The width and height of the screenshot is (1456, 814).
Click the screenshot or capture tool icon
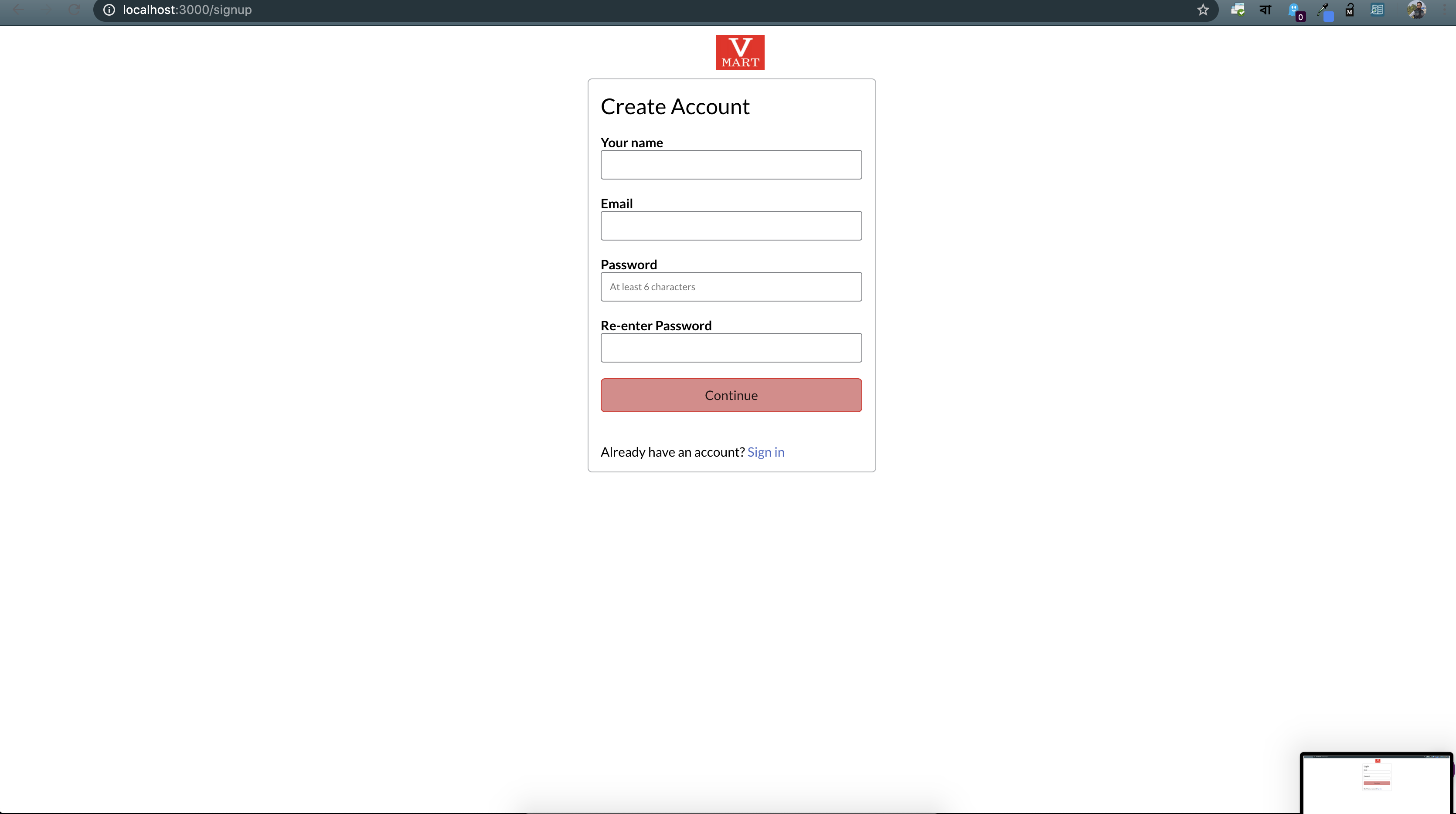click(x=1237, y=9)
